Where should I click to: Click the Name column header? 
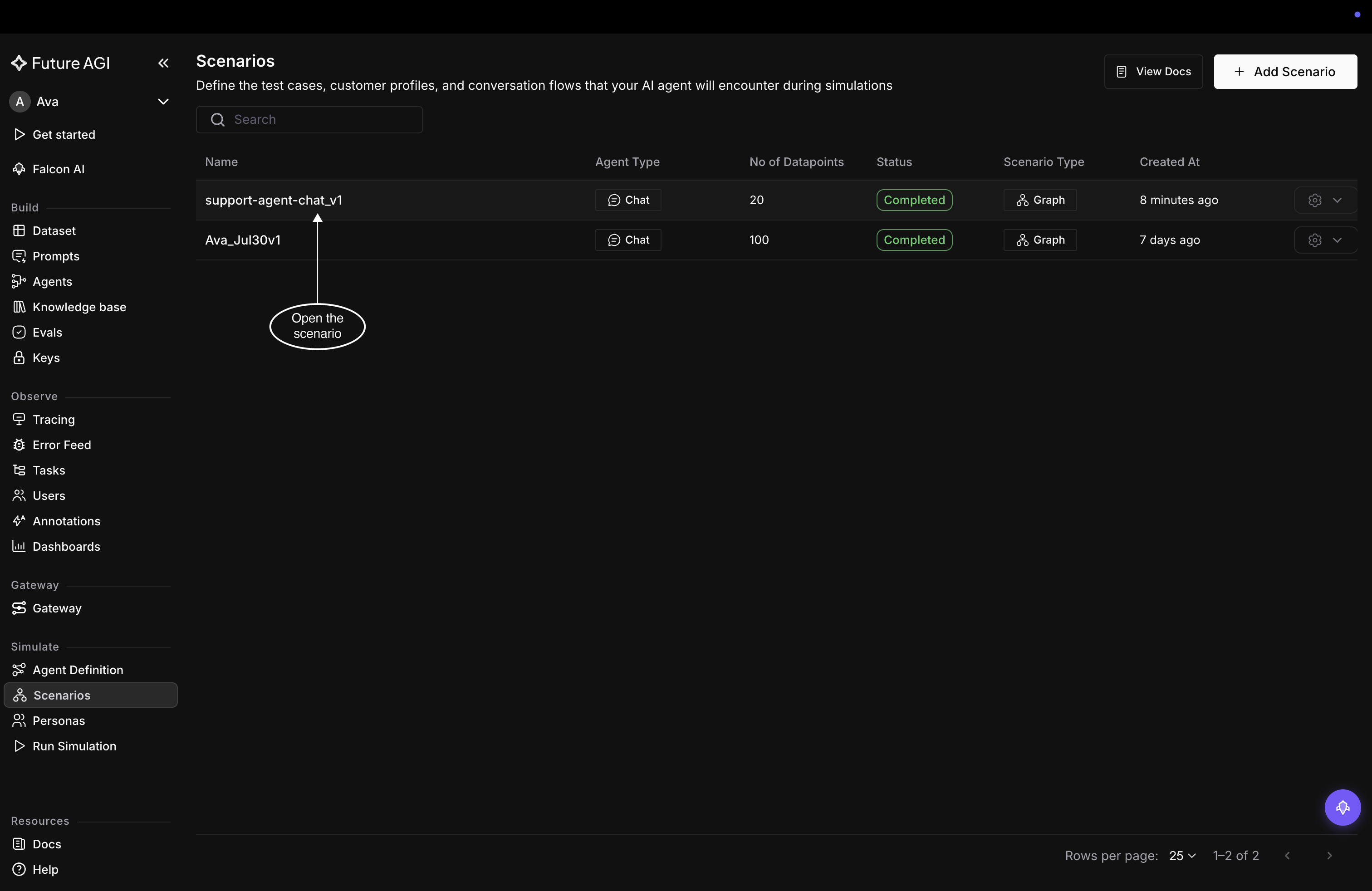221,162
